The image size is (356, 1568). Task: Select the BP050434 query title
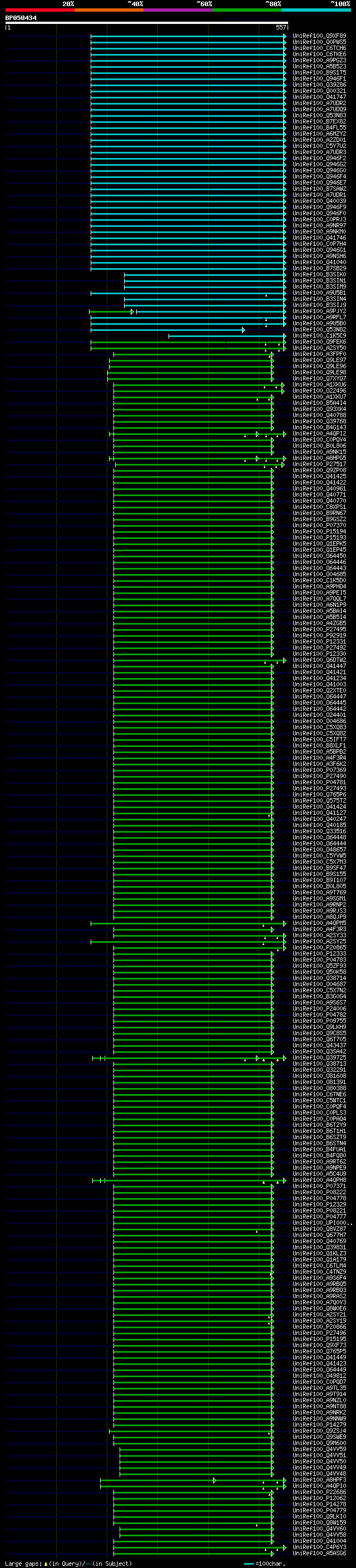(x=21, y=18)
